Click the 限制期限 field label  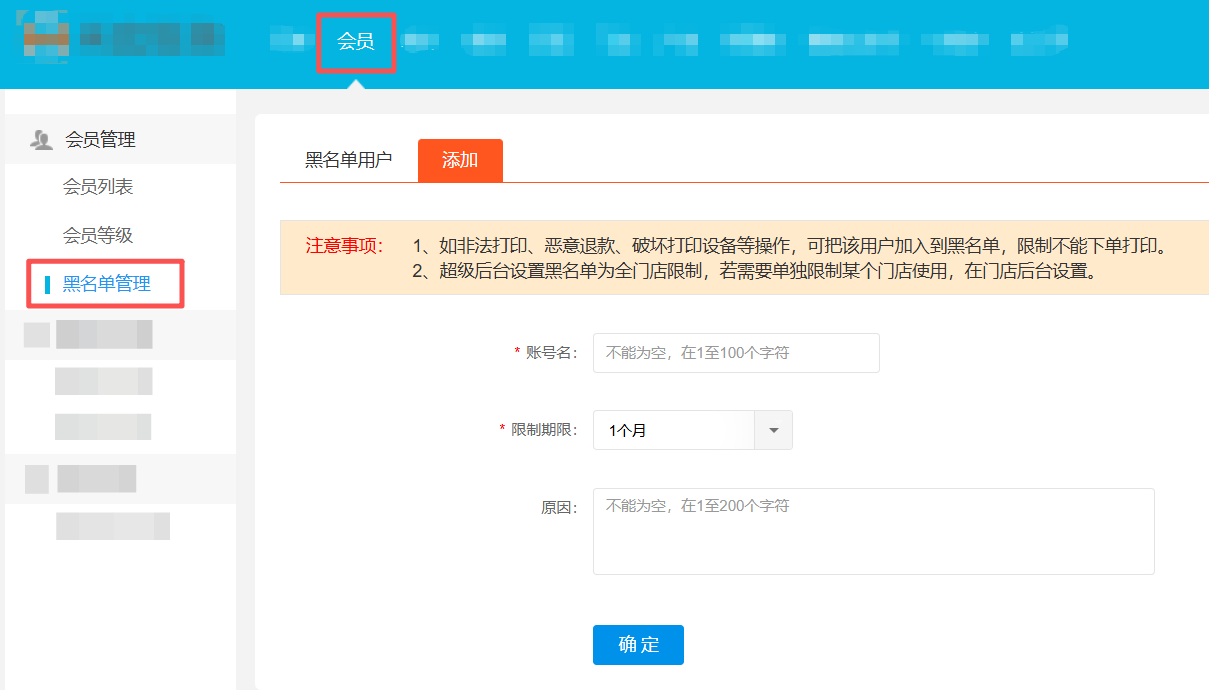click(x=544, y=430)
